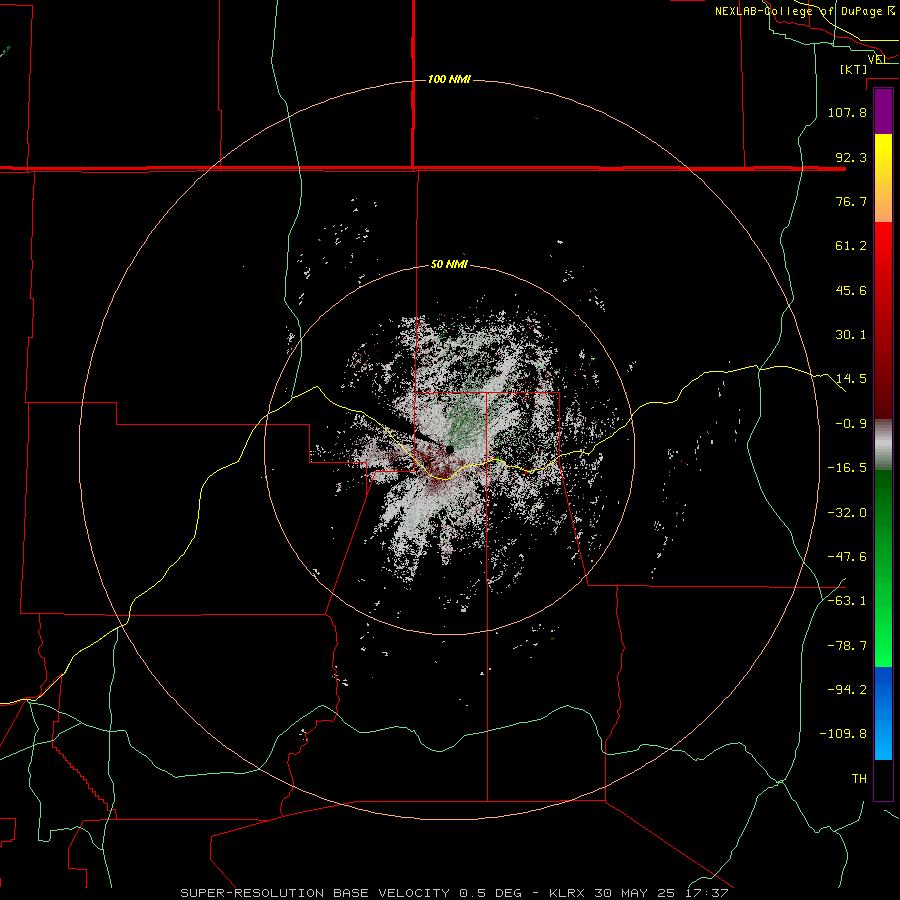The height and width of the screenshot is (900, 900).
Task: Click the "-16.5" scale value
Action: pos(847,468)
